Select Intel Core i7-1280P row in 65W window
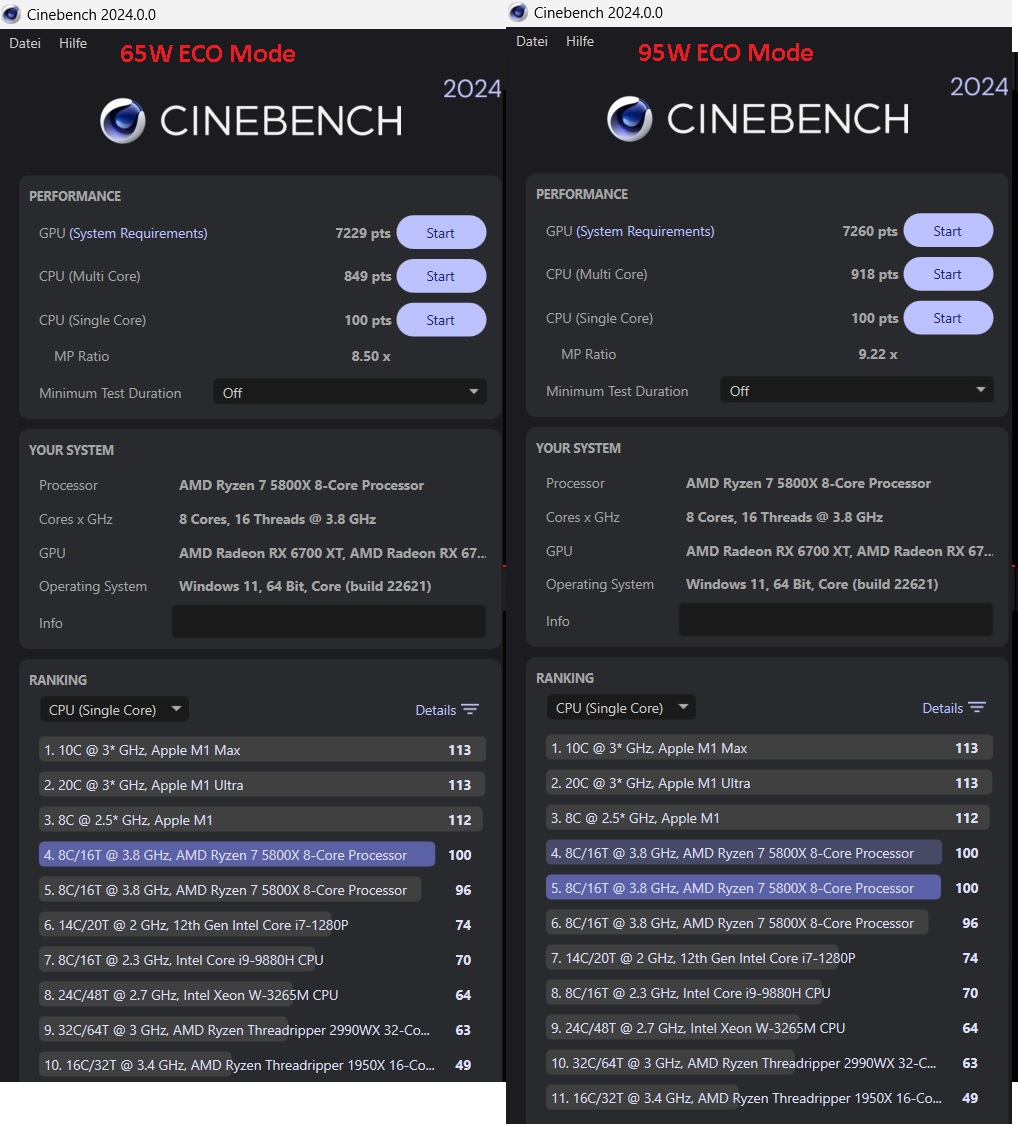The width and height of the screenshot is (1018, 1126). point(262,925)
